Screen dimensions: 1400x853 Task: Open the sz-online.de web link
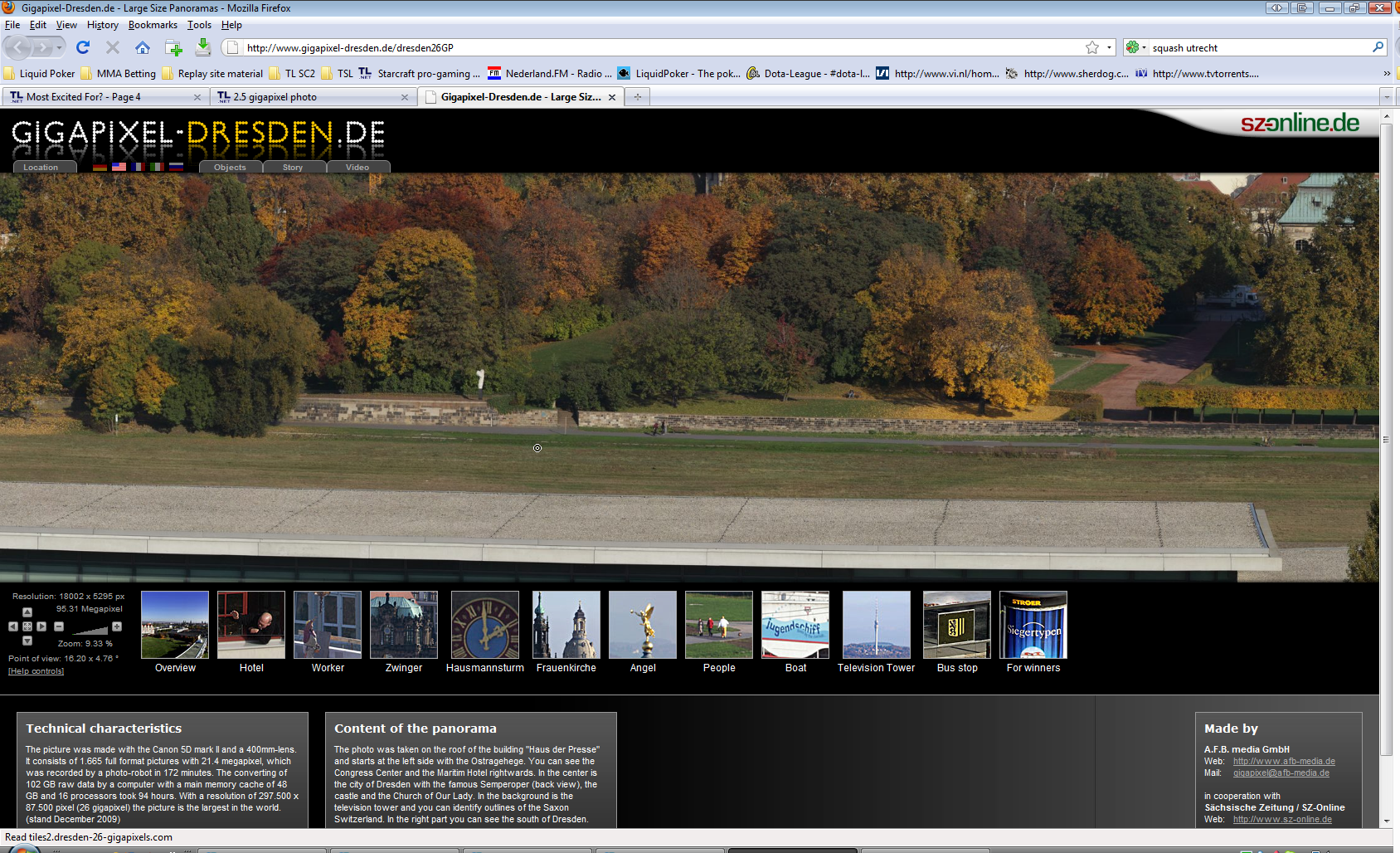(x=1282, y=819)
